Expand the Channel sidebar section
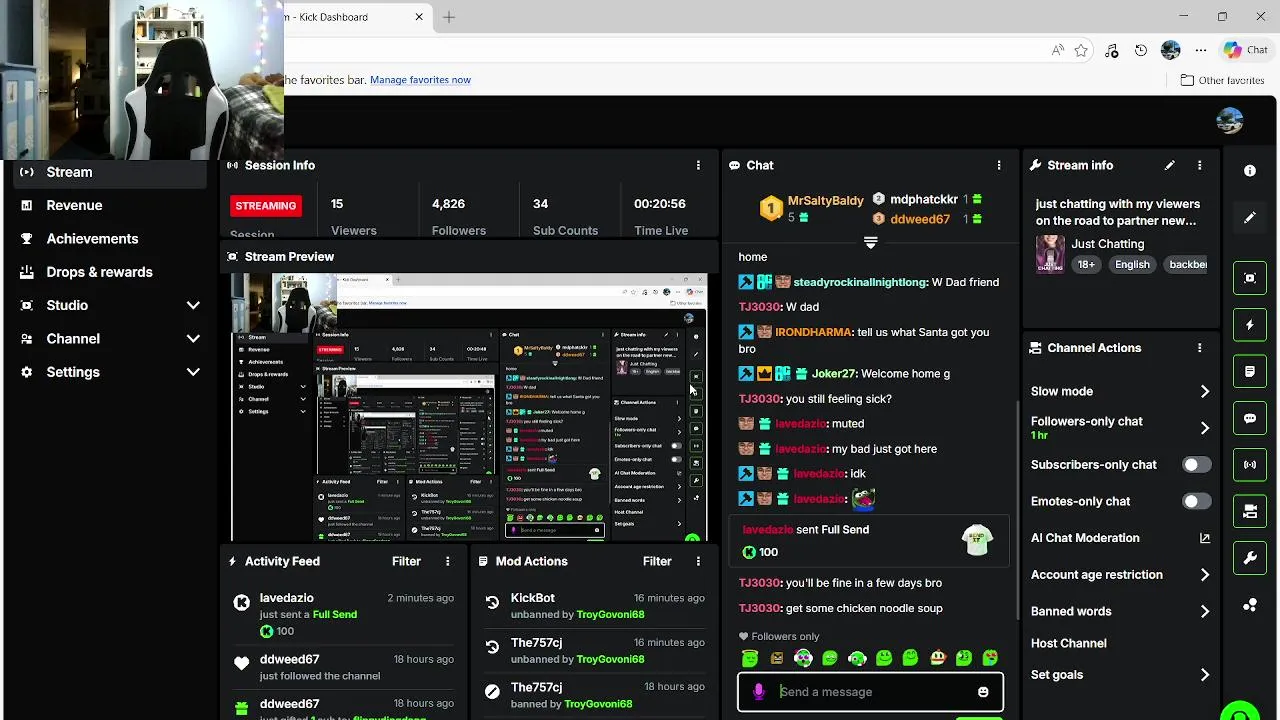The height and width of the screenshot is (720, 1280). pyautogui.click(x=193, y=339)
